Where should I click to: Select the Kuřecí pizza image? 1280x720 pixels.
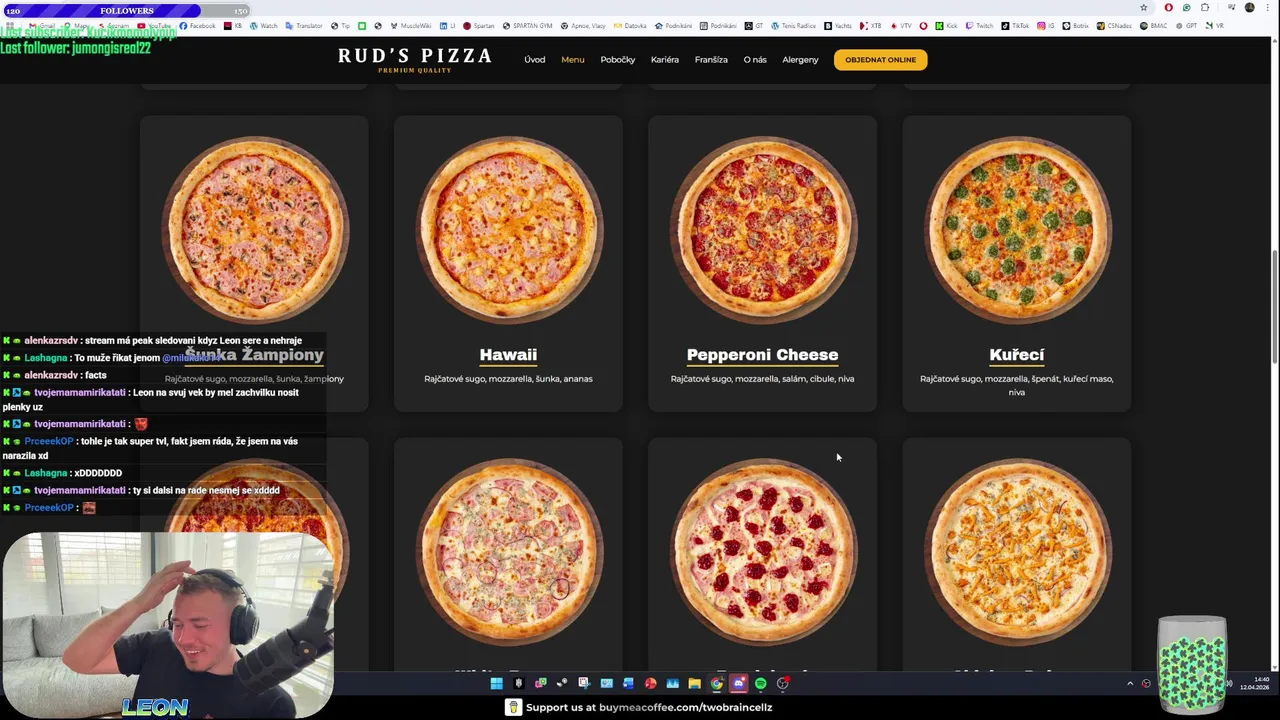click(x=1017, y=230)
